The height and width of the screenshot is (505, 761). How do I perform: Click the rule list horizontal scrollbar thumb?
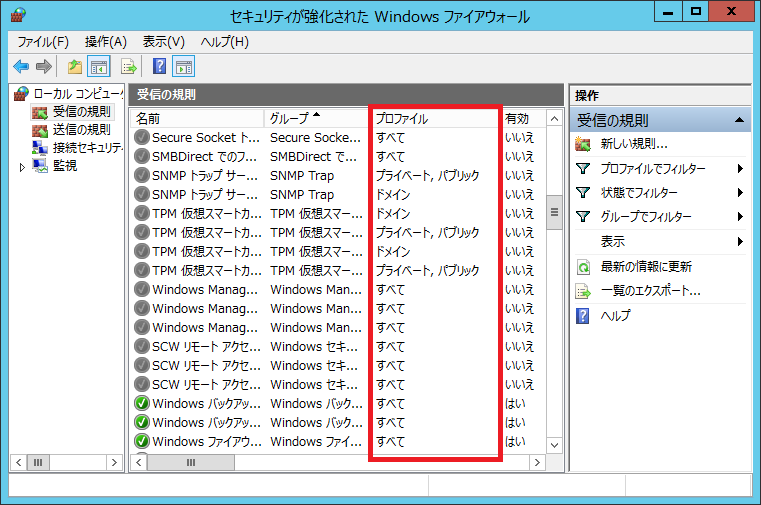[x=191, y=462]
